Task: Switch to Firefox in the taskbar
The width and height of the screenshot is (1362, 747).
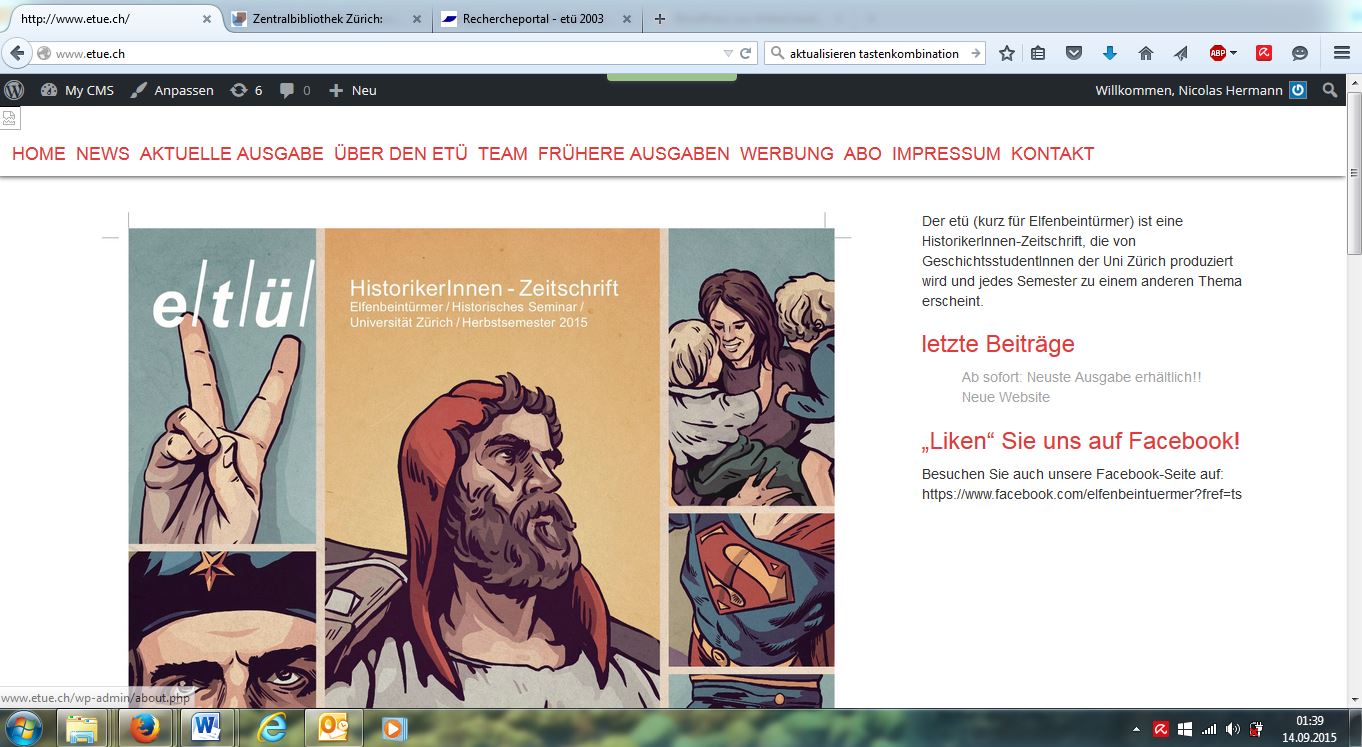Action: click(146, 728)
